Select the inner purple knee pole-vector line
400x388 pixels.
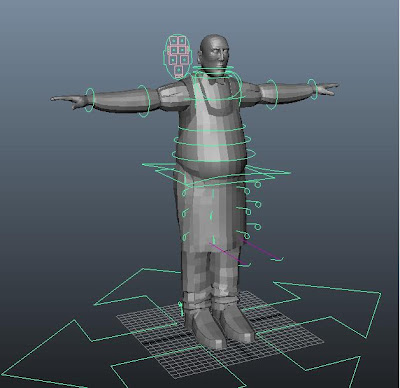pyautogui.click(x=229, y=254)
